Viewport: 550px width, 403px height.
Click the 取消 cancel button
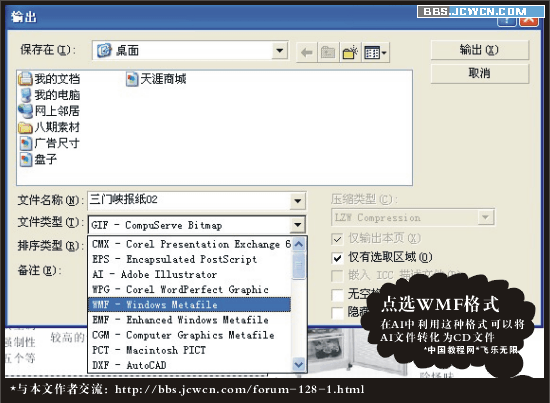point(479,73)
